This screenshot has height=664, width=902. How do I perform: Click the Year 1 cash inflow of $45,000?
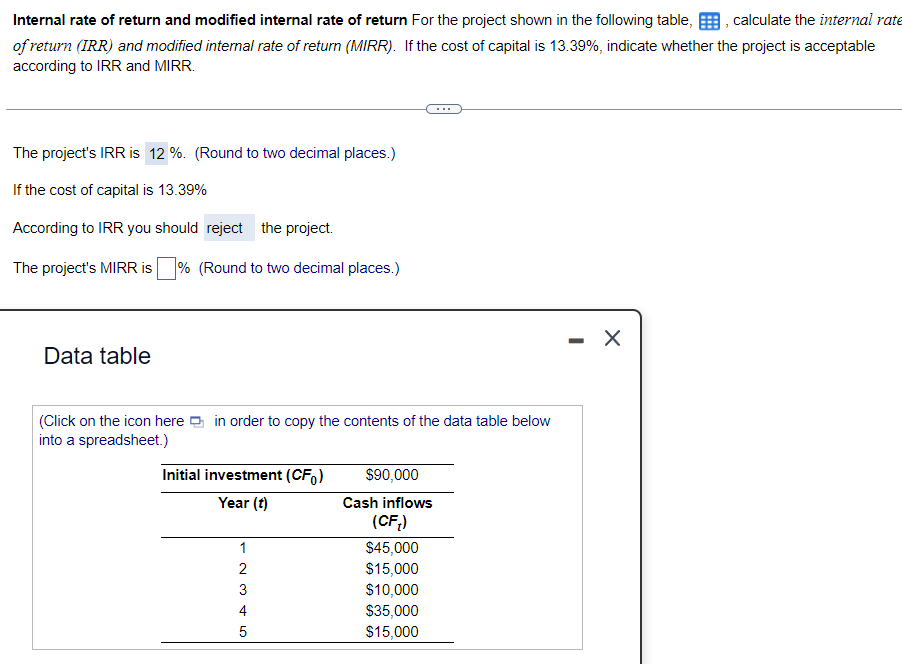tap(391, 547)
